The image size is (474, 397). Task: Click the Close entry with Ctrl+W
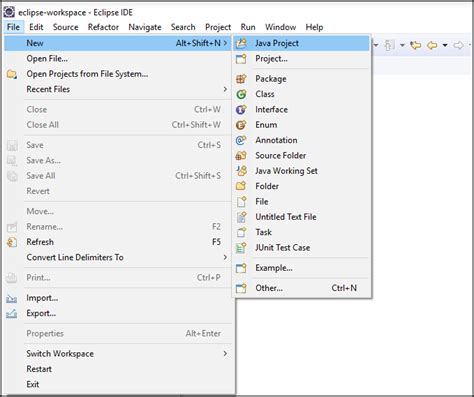tap(118, 109)
